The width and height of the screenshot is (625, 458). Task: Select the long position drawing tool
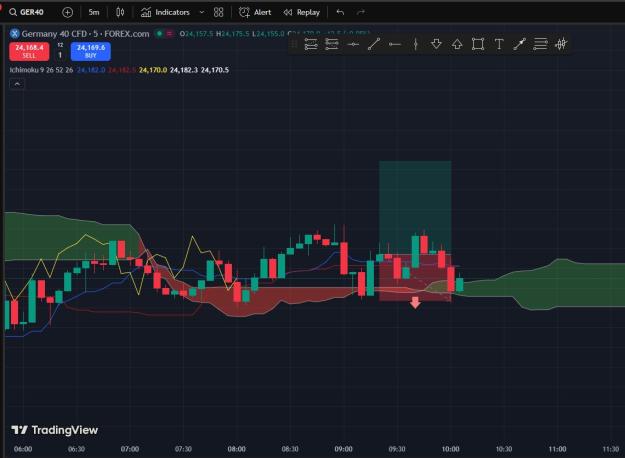click(311, 44)
